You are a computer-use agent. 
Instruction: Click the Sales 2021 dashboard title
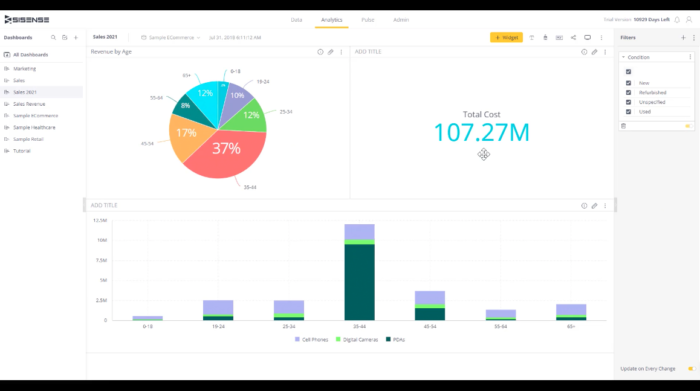tap(105, 37)
